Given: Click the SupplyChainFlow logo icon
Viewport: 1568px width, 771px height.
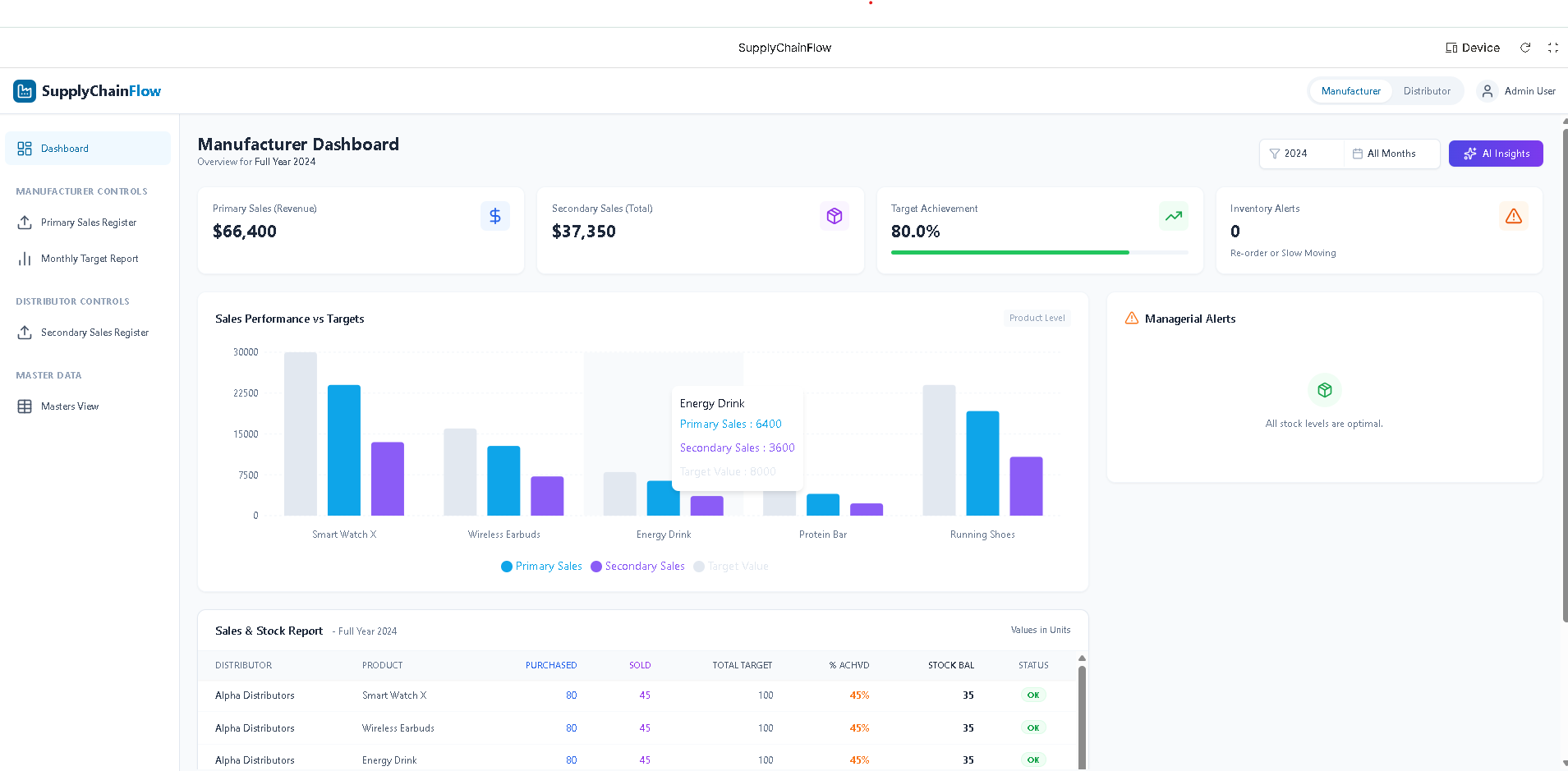Looking at the screenshot, I should click(x=25, y=91).
